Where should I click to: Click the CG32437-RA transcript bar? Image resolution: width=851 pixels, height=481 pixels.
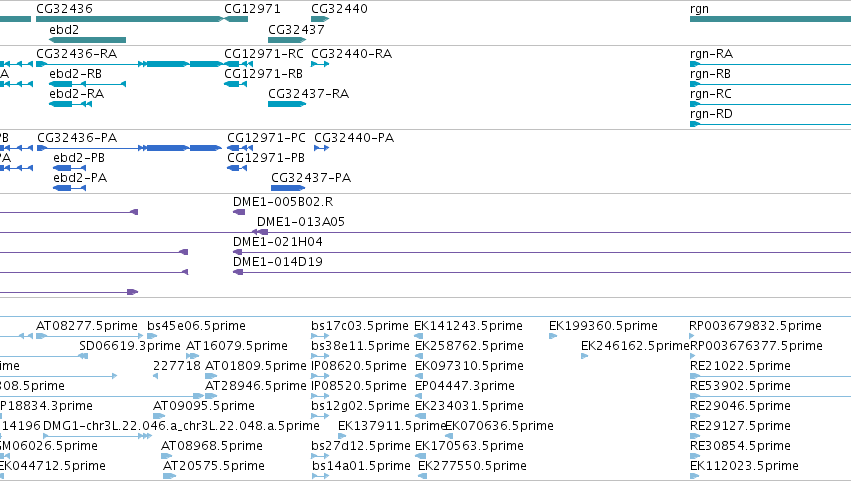[287, 104]
